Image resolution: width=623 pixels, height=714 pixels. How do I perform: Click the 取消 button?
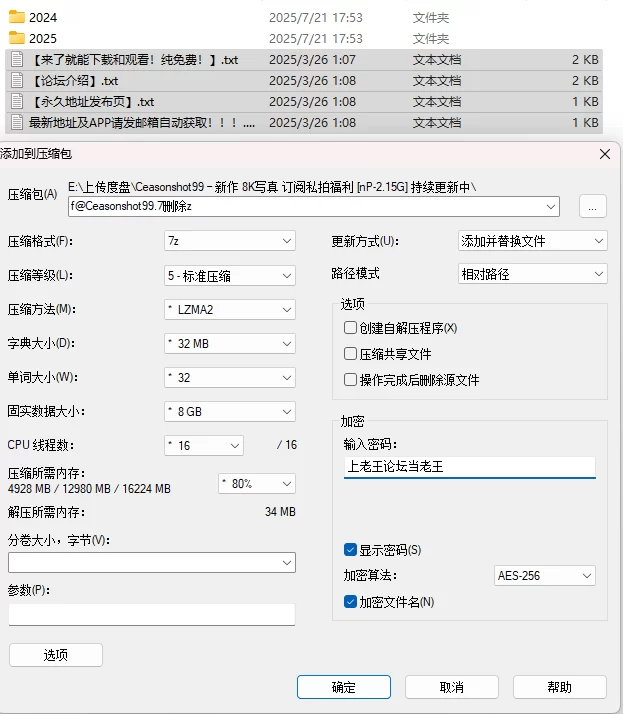[452, 687]
